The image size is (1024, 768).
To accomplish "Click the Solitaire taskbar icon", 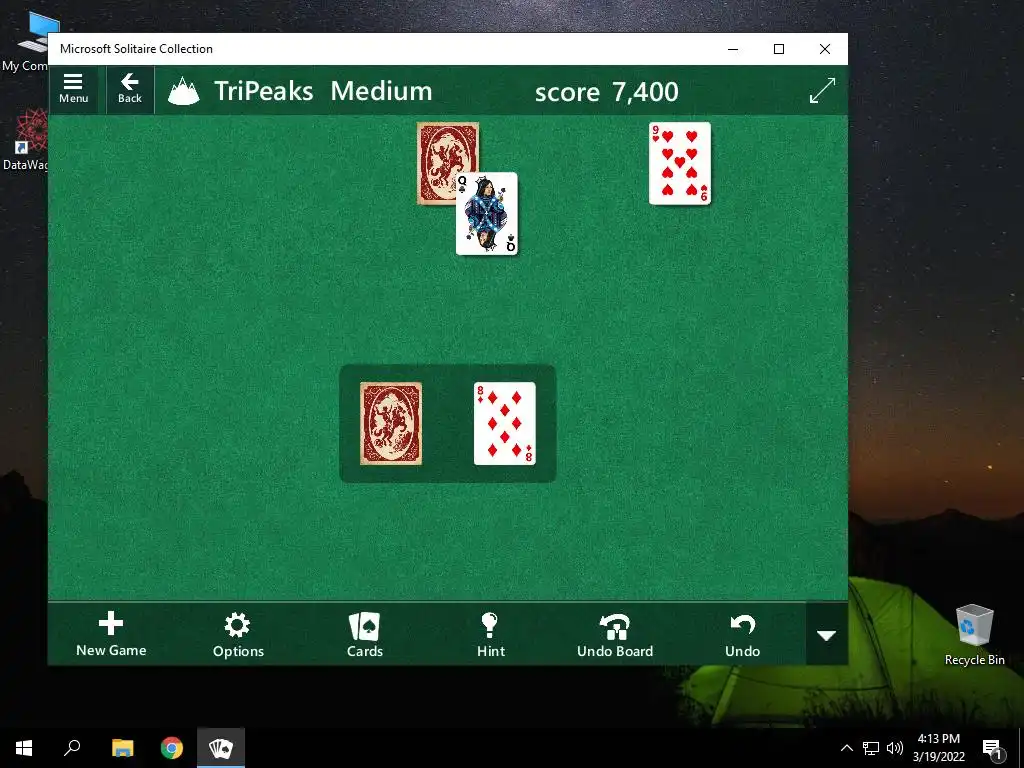I will tap(221, 748).
